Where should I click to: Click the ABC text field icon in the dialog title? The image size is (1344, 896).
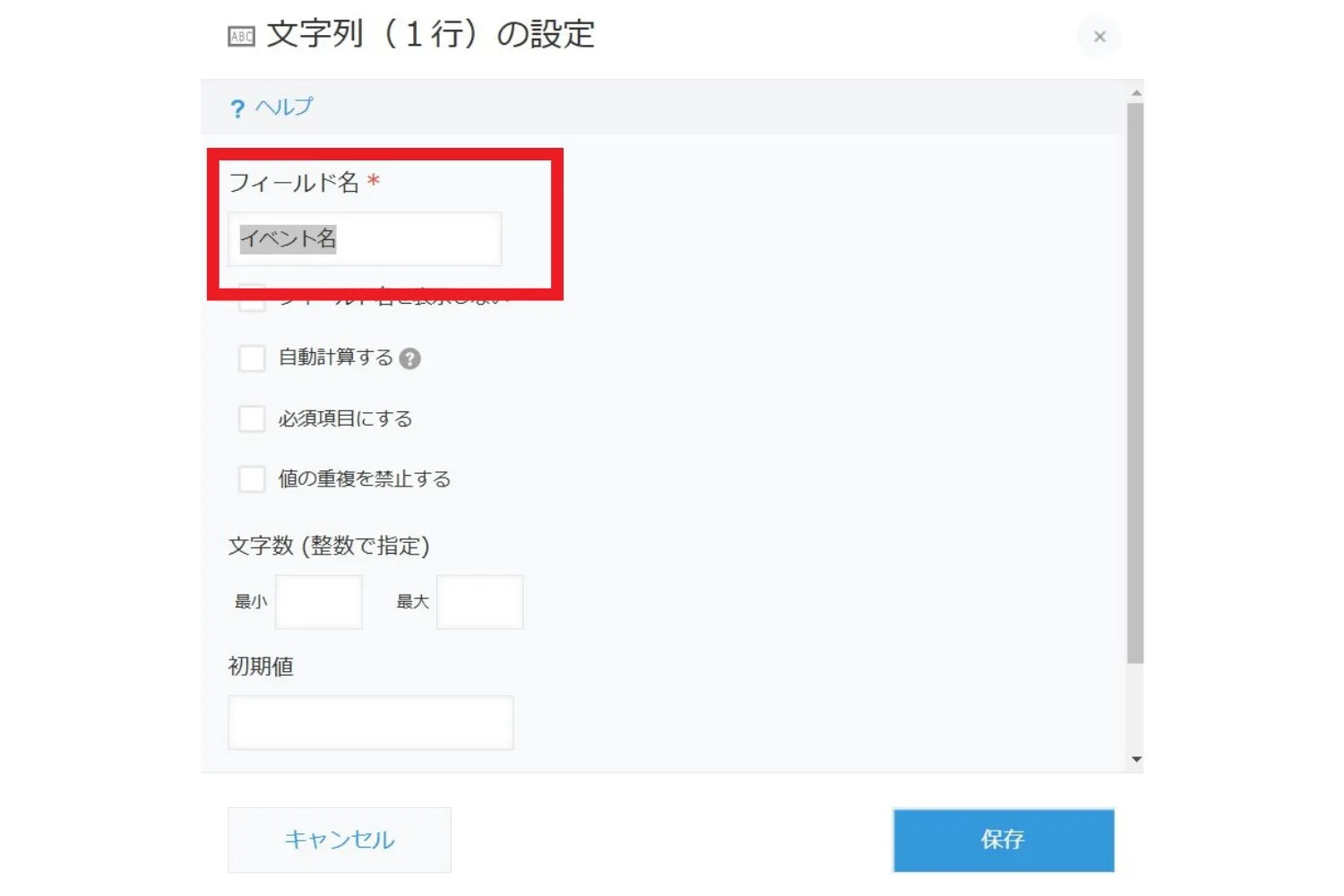[x=240, y=36]
